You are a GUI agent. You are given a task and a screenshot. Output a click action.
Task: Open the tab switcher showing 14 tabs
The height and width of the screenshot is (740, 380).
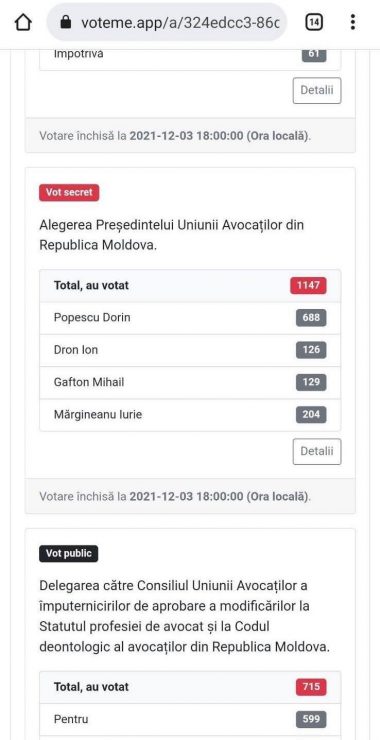click(x=314, y=22)
